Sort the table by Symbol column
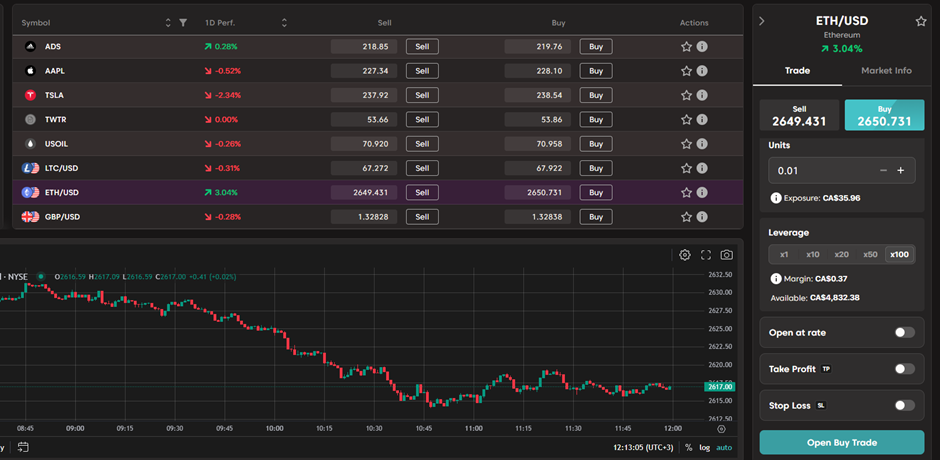 167,22
